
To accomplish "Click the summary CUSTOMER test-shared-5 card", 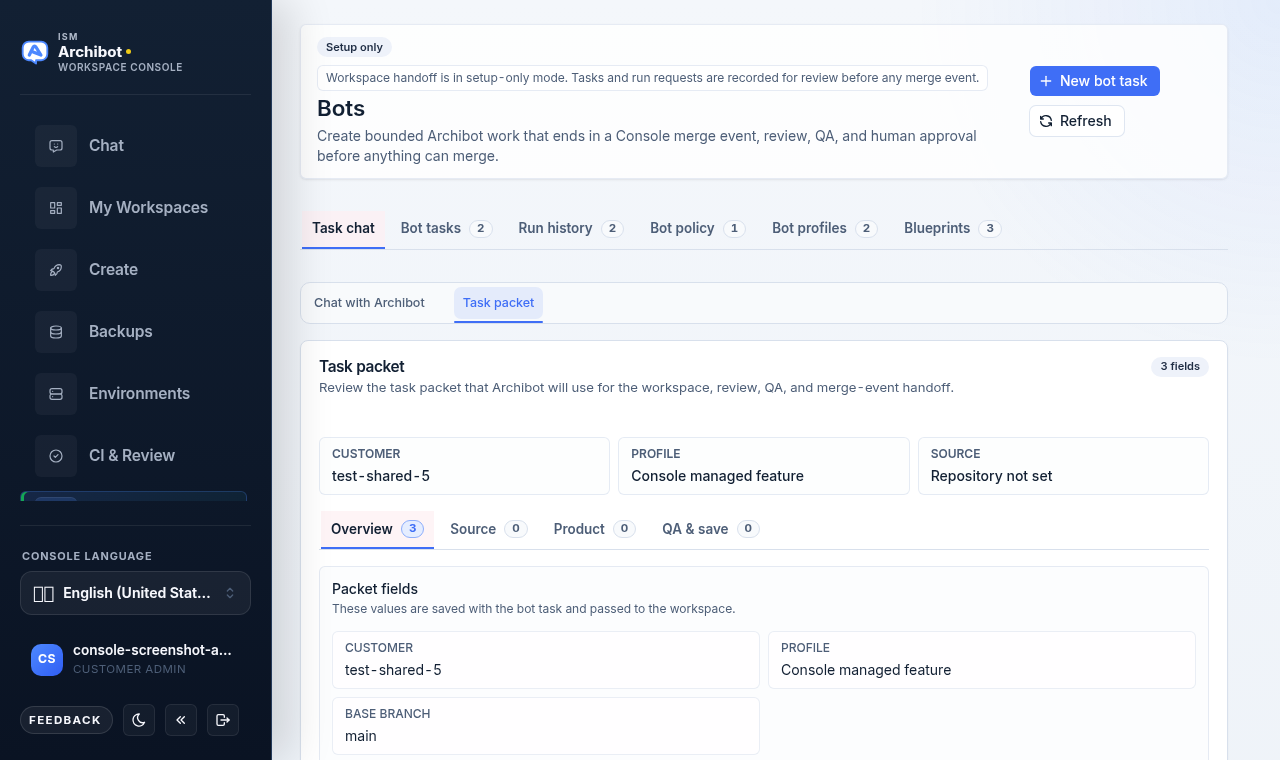I will tap(464, 466).
